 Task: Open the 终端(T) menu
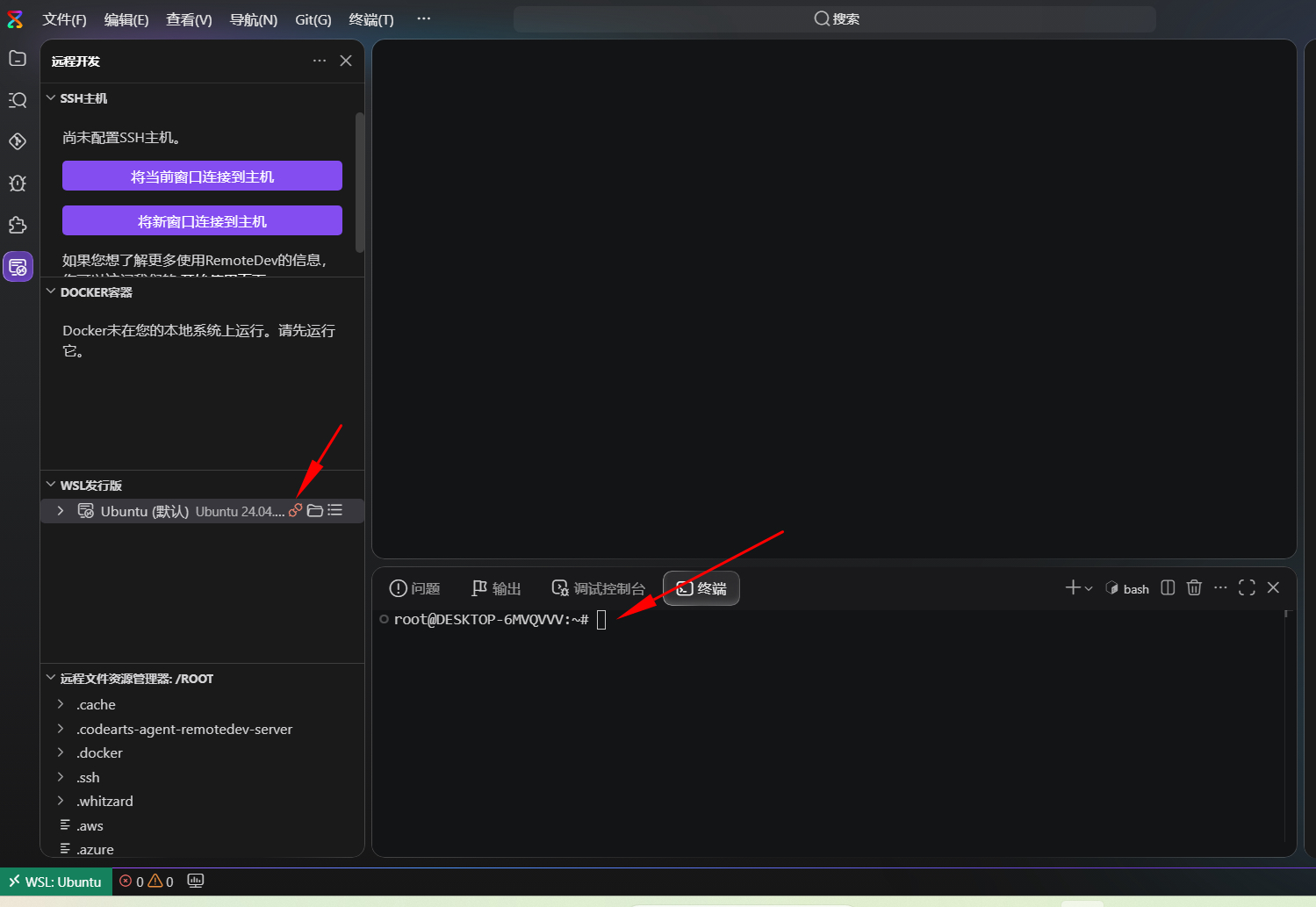371,19
